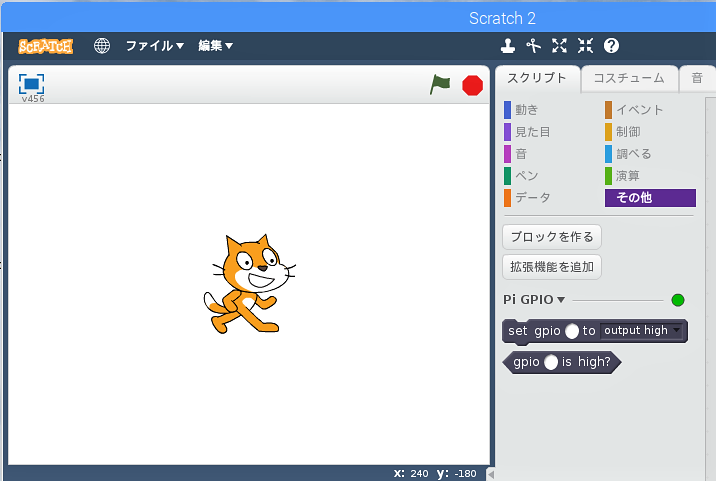Collapse the stage pane with the arrow
This screenshot has width=716, height=481.
(x=491, y=474)
